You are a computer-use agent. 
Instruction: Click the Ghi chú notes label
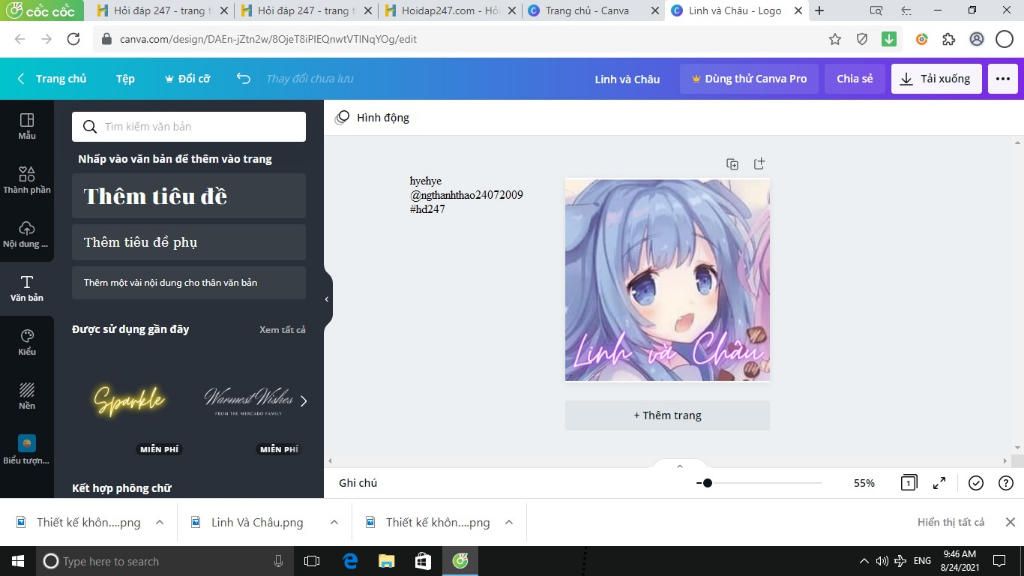click(358, 483)
